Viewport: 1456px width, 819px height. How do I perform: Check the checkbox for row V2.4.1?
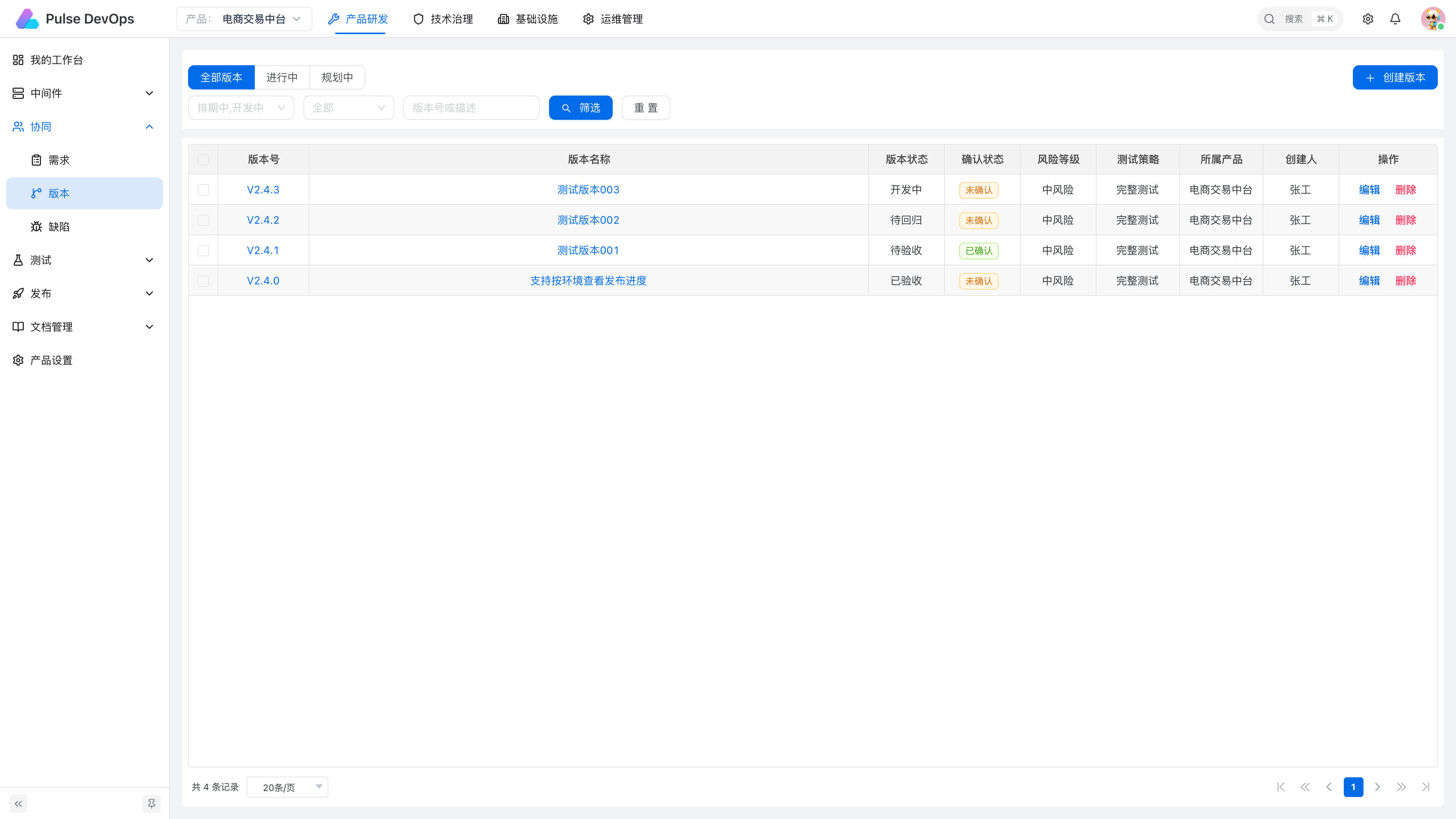tap(204, 250)
